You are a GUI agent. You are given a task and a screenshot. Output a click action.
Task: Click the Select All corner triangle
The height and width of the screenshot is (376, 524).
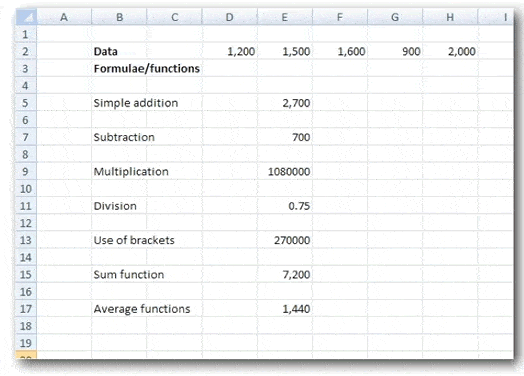click(26, 17)
